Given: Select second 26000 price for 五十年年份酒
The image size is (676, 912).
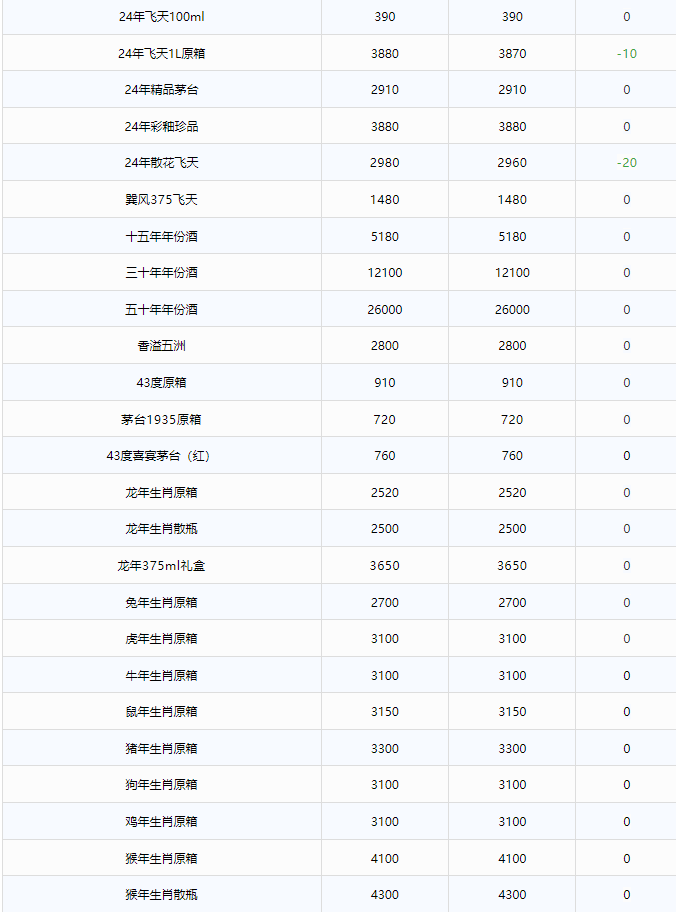Looking at the screenshot, I should click(512, 309).
